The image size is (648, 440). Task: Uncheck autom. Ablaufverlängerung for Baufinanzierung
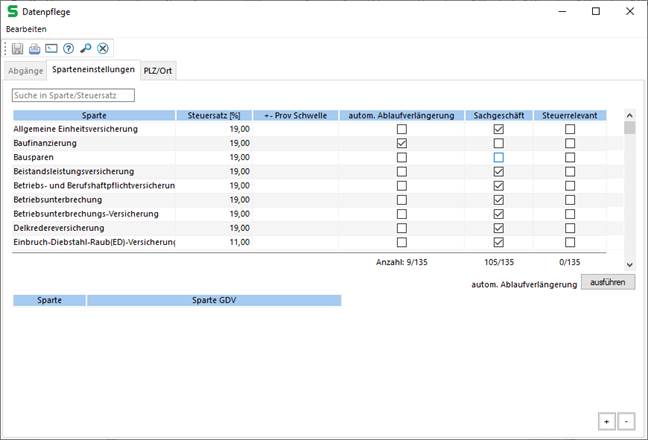point(402,144)
